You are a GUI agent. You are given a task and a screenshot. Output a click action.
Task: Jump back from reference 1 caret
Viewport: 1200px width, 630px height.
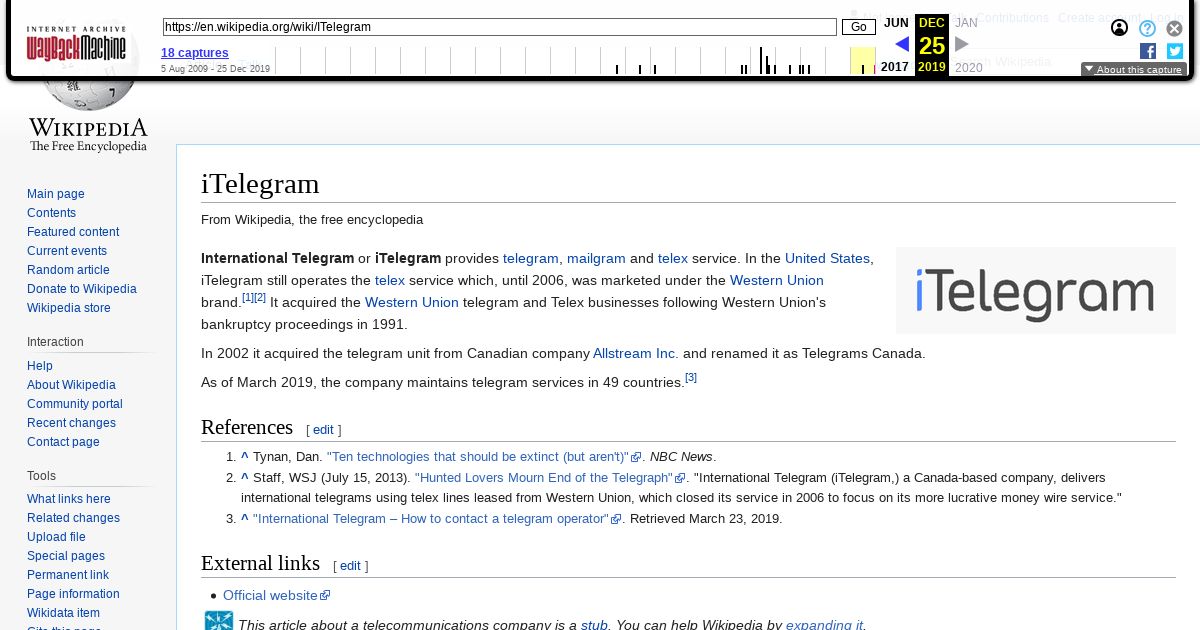pyautogui.click(x=245, y=457)
